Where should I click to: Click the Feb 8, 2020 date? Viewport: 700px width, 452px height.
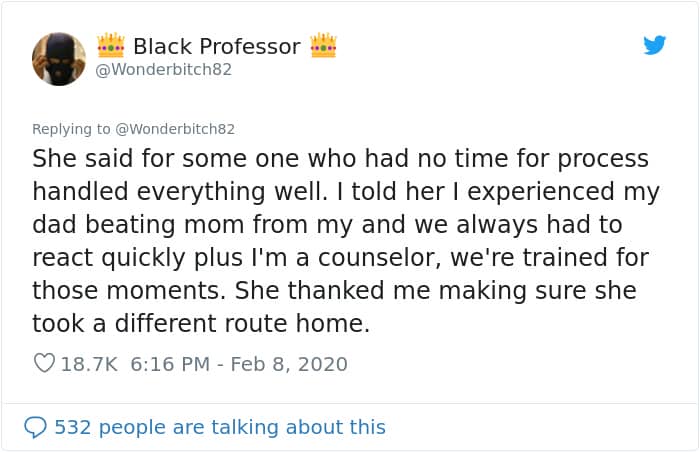point(289,364)
